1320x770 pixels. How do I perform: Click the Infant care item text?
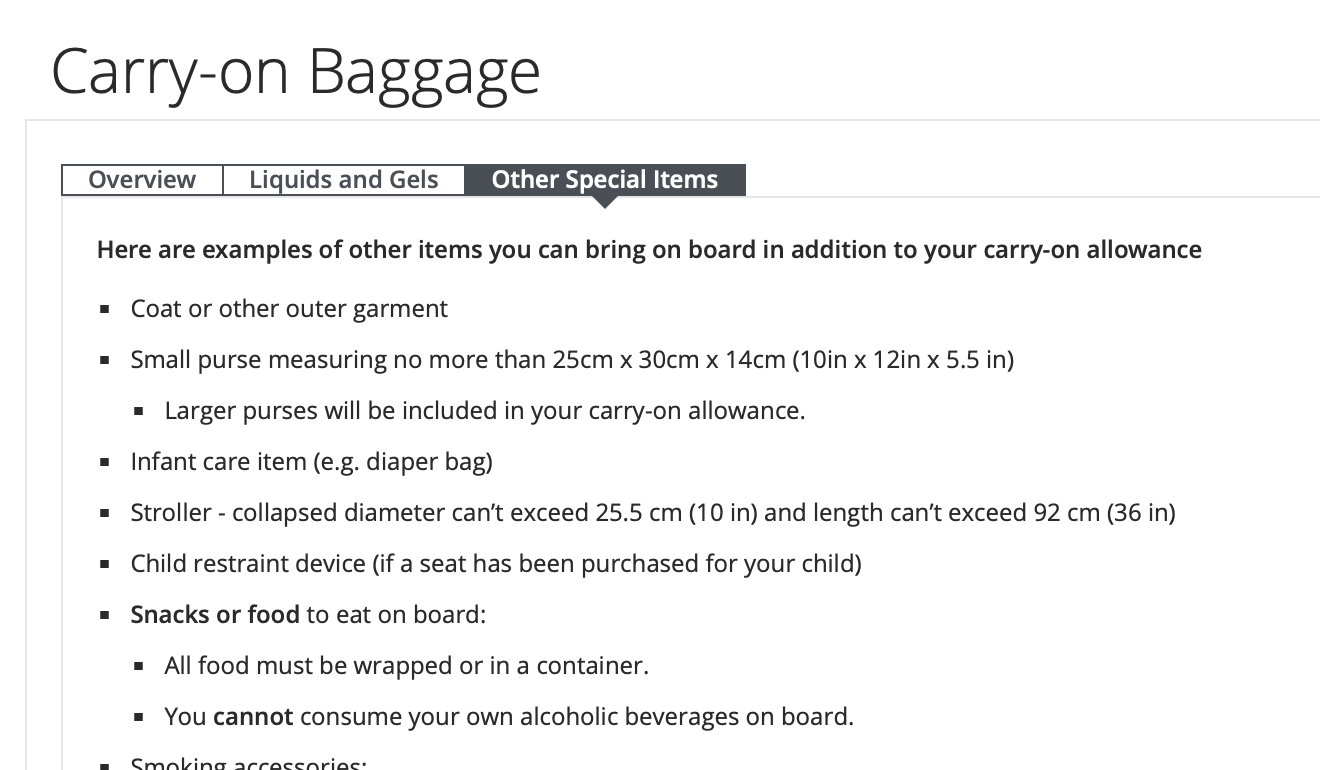point(311,461)
